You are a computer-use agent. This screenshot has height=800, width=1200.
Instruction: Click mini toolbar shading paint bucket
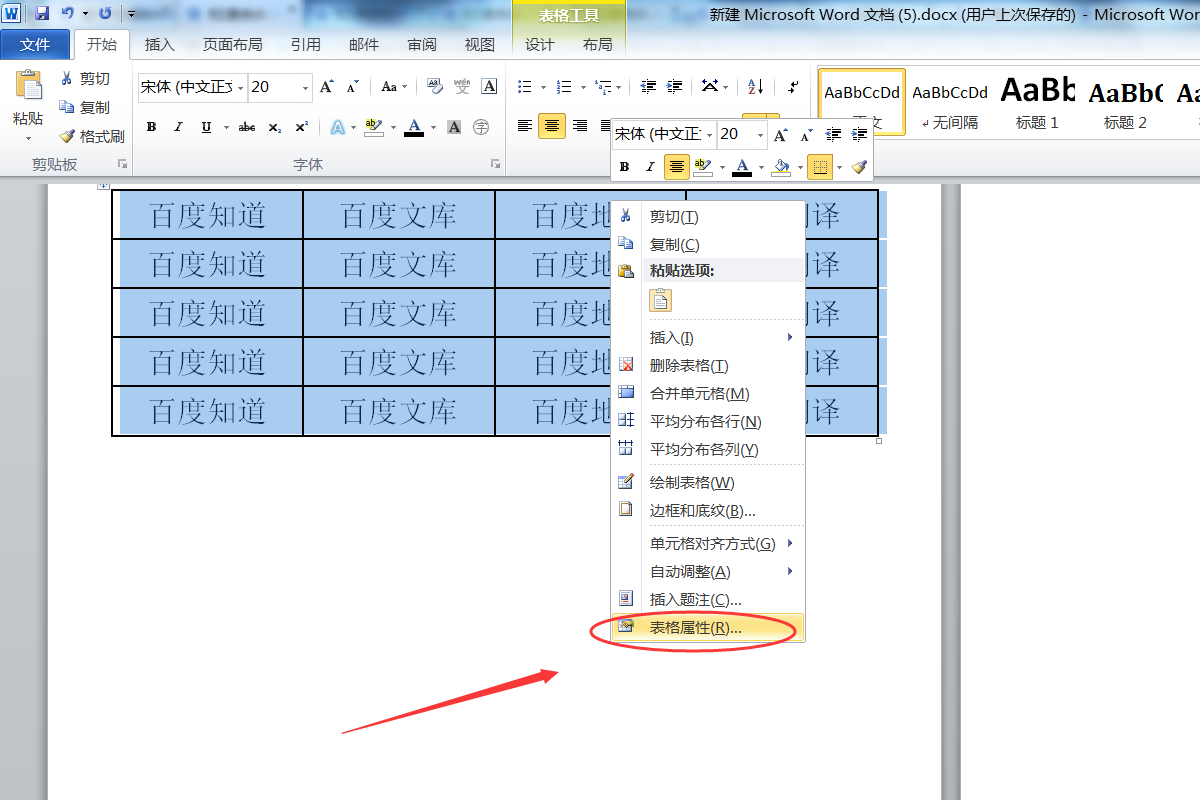pyautogui.click(x=782, y=167)
